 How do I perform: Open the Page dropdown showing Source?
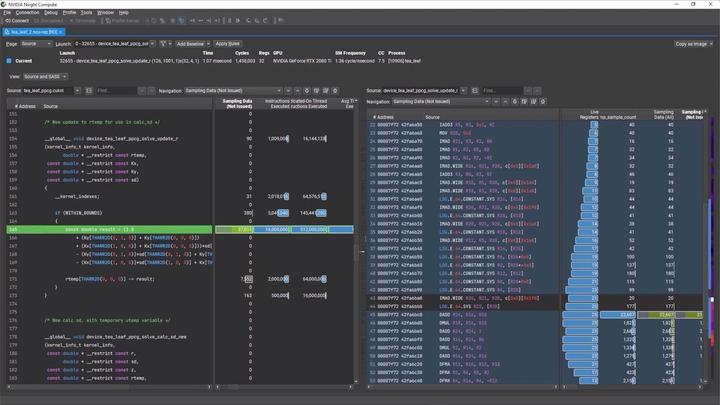pyautogui.click(x=35, y=44)
